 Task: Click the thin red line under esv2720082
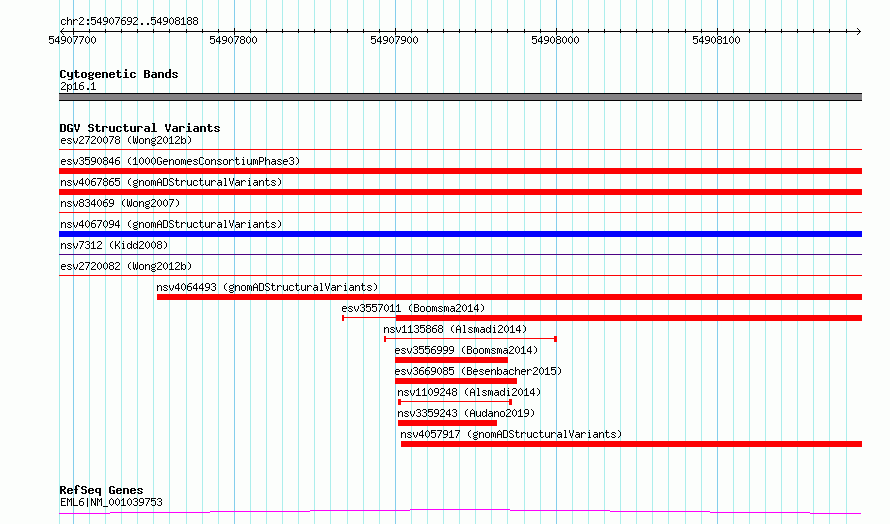(x=460, y=276)
